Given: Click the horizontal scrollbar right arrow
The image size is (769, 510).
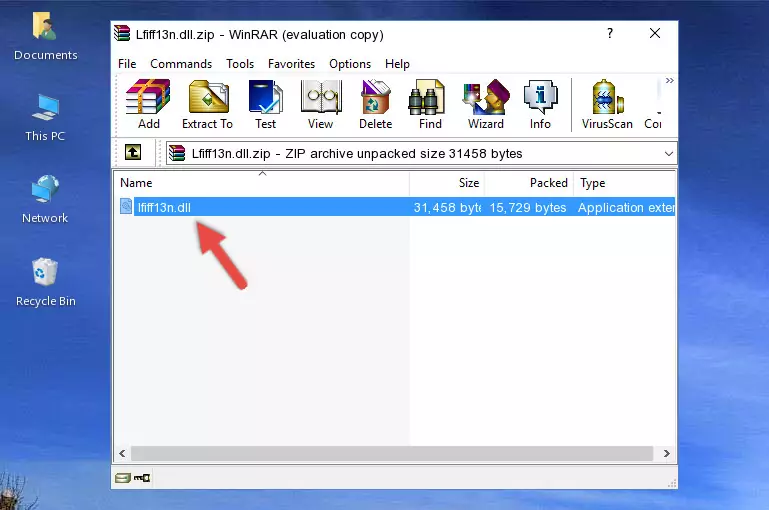Looking at the screenshot, I should click(666, 453).
